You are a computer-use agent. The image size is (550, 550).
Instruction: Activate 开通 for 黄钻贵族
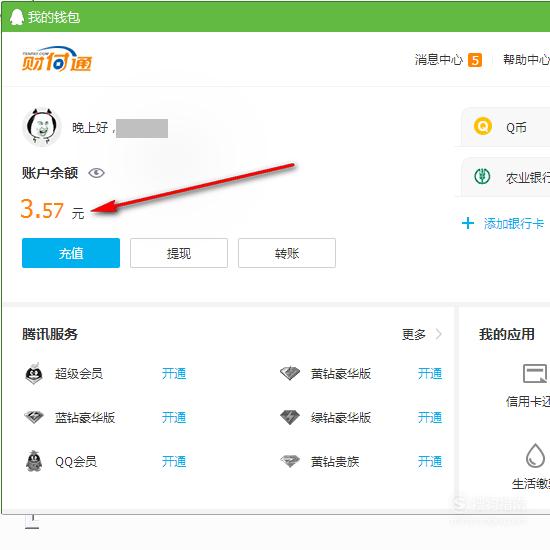[430, 462]
